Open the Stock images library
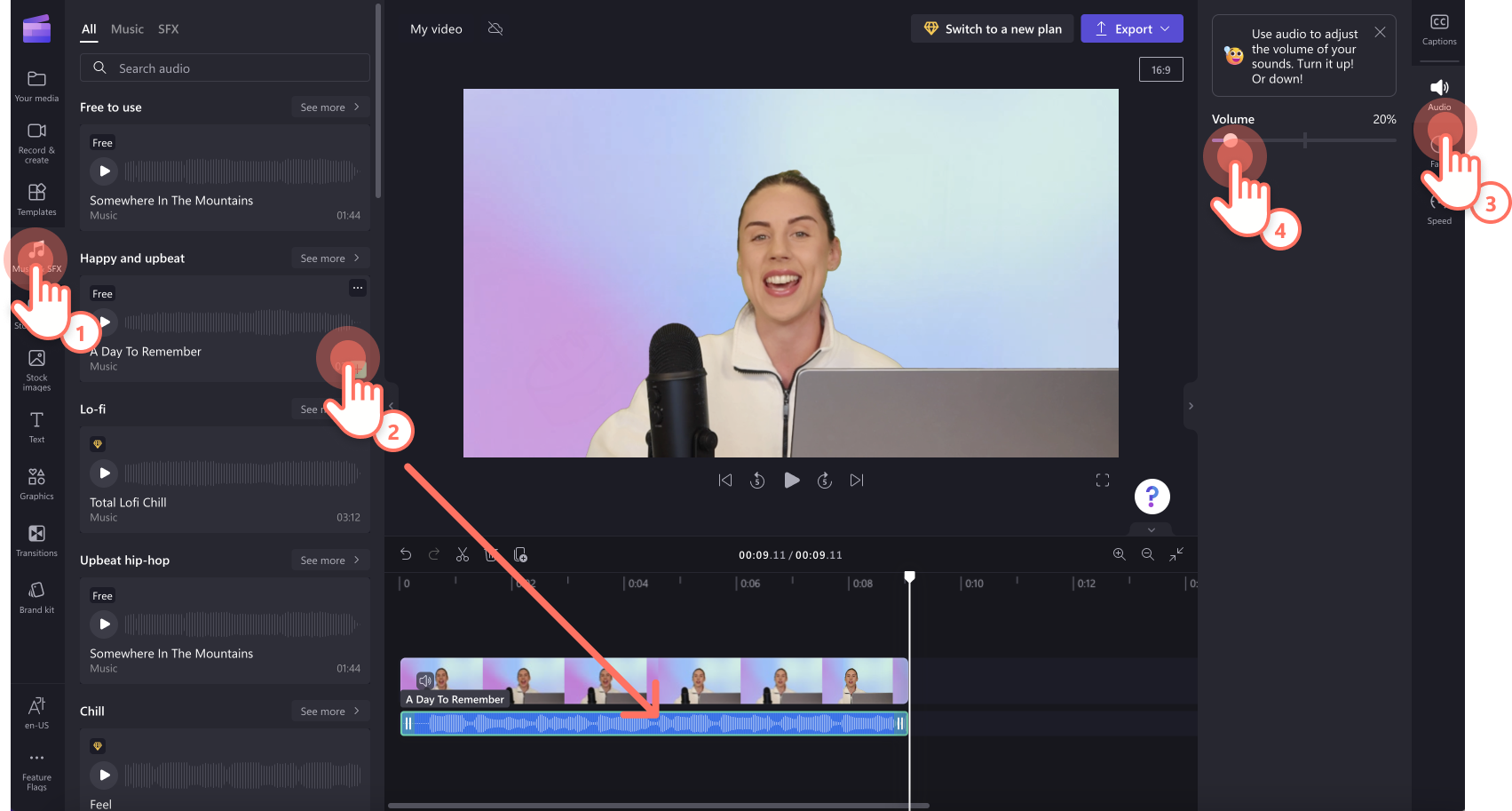The image size is (1512, 811). (x=36, y=370)
